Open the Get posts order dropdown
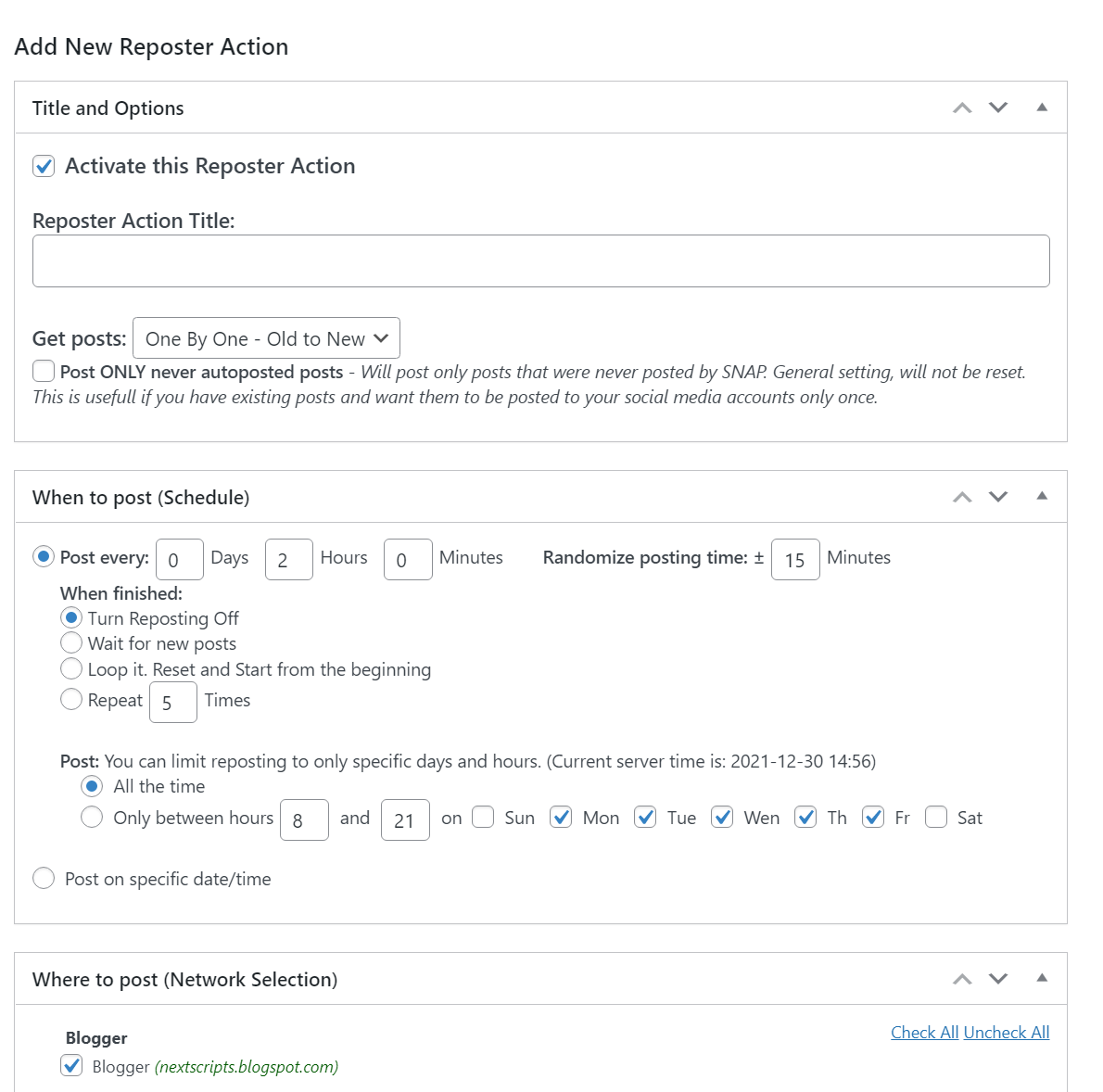The height and width of the screenshot is (1092, 1103). [x=266, y=338]
